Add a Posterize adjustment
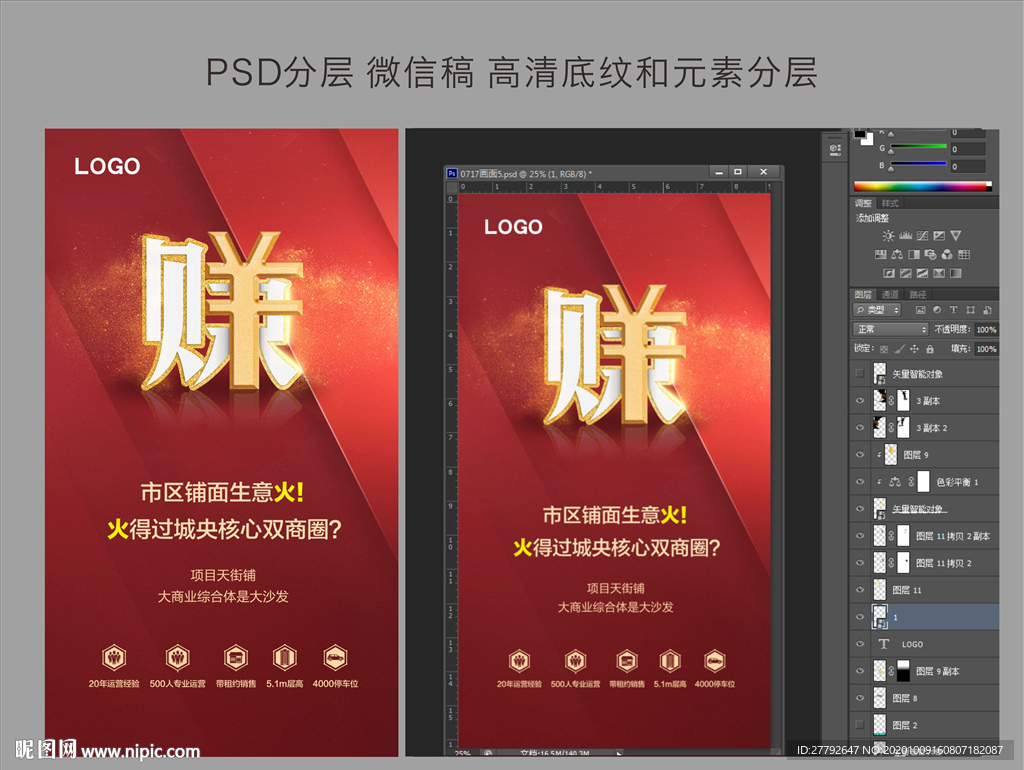The image size is (1024, 770). [x=906, y=273]
